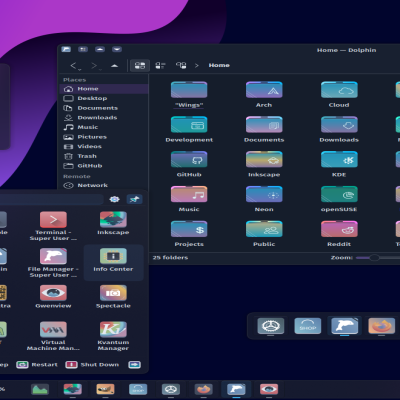
Task: Open Firefox from the bottom taskbar
Action: coord(203,389)
